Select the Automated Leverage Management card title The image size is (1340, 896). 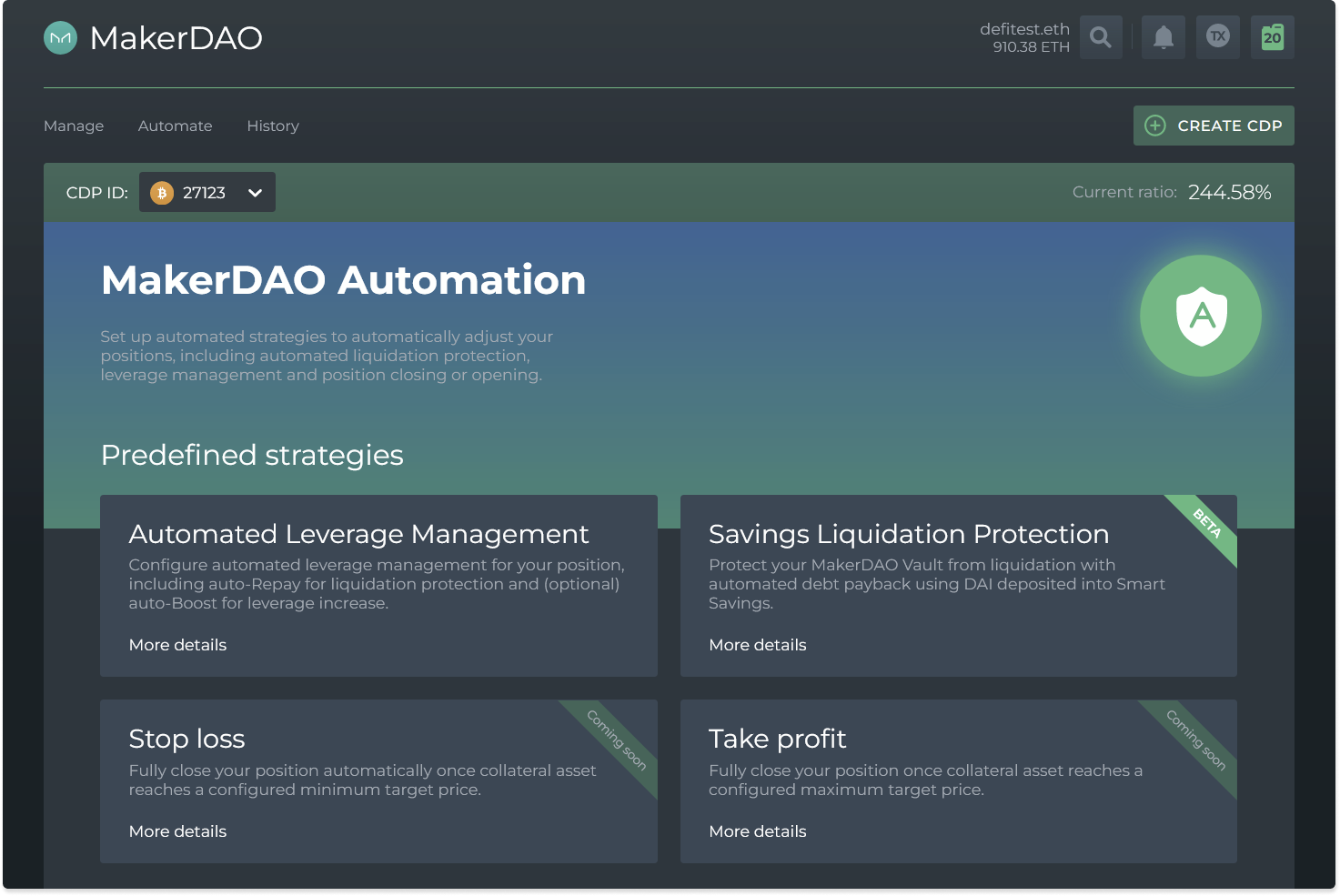358,534
